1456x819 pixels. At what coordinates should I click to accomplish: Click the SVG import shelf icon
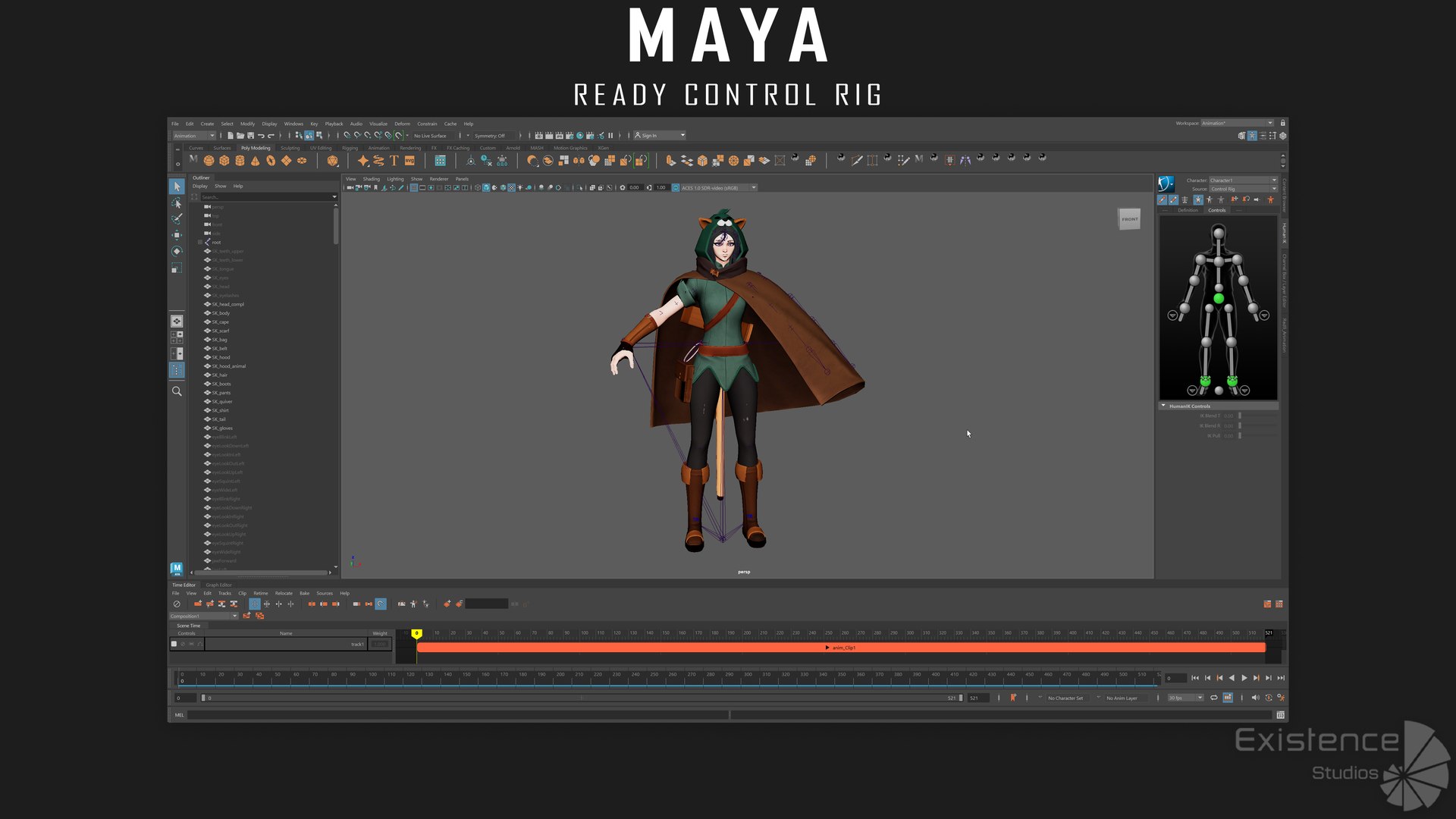tap(409, 161)
